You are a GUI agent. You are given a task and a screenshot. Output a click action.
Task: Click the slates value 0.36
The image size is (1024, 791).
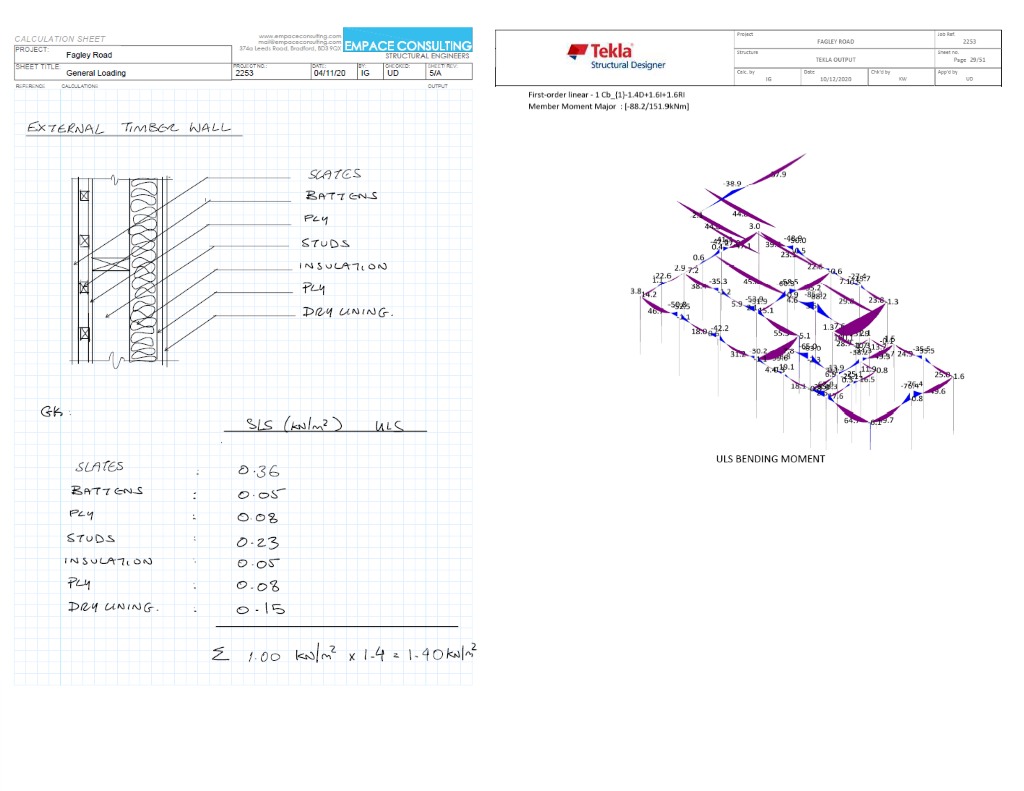[x=259, y=470]
